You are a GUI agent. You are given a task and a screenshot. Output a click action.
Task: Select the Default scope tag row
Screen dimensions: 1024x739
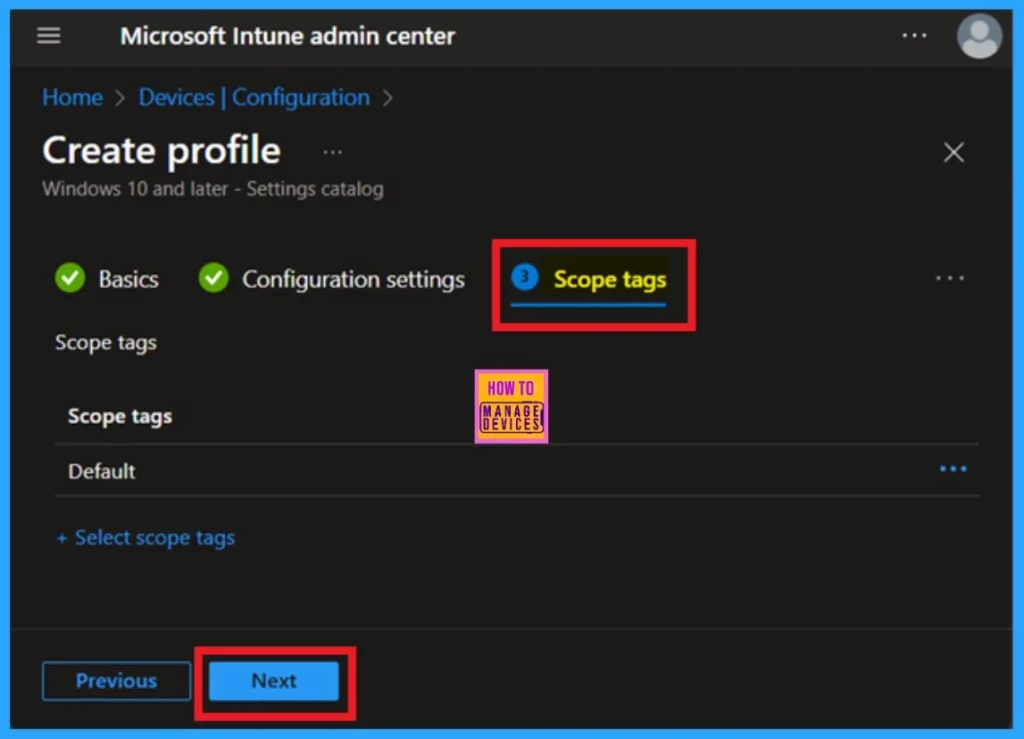pyautogui.click(x=517, y=471)
